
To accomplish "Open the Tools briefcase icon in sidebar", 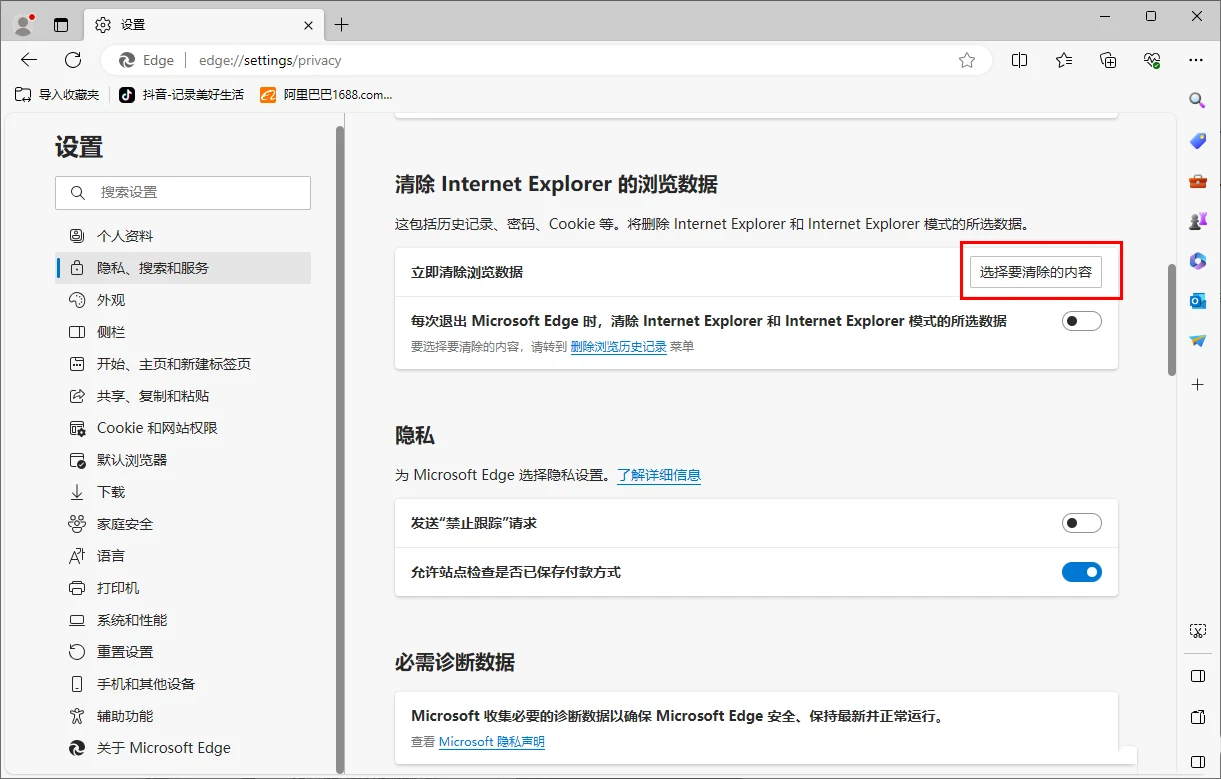I will pyautogui.click(x=1197, y=181).
